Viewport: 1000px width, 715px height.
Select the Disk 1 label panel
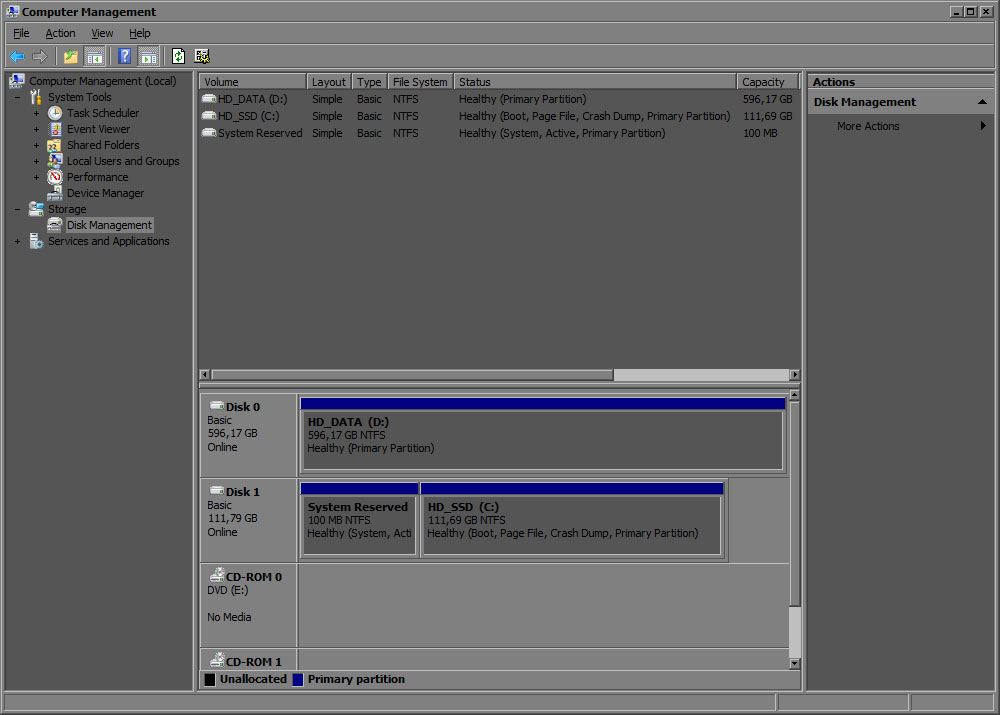[249, 520]
